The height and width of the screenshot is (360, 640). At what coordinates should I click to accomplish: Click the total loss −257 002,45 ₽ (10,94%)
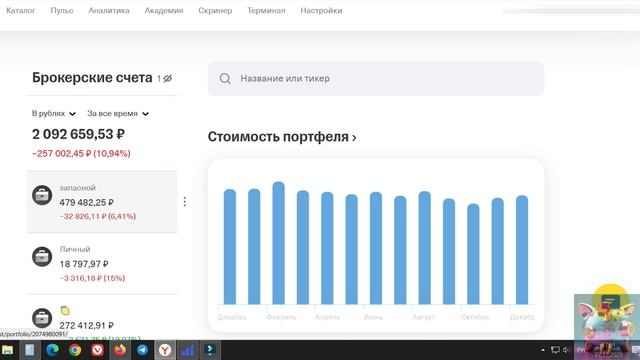pyautogui.click(x=81, y=153)
